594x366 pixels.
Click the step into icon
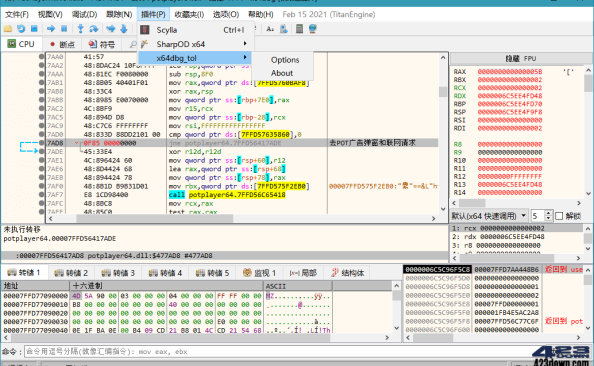click(80, 29)
